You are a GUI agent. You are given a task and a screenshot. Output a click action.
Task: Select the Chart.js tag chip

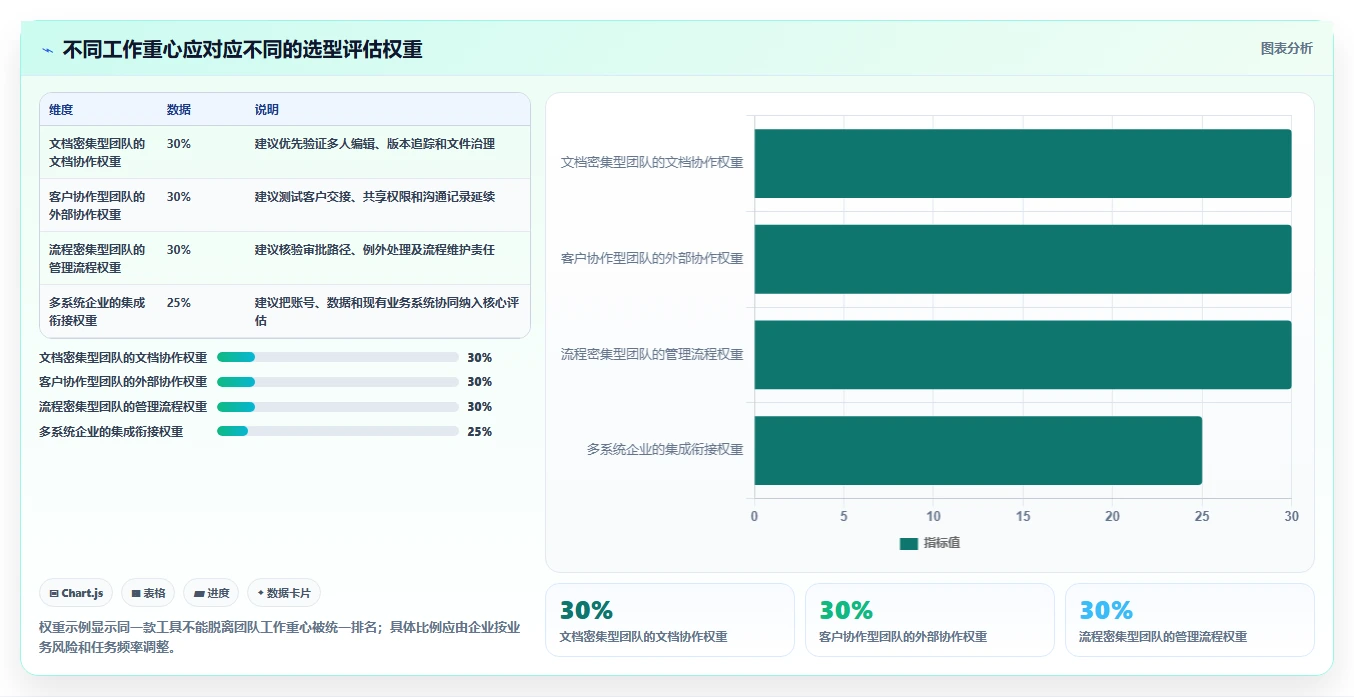(x=76, y=593)
